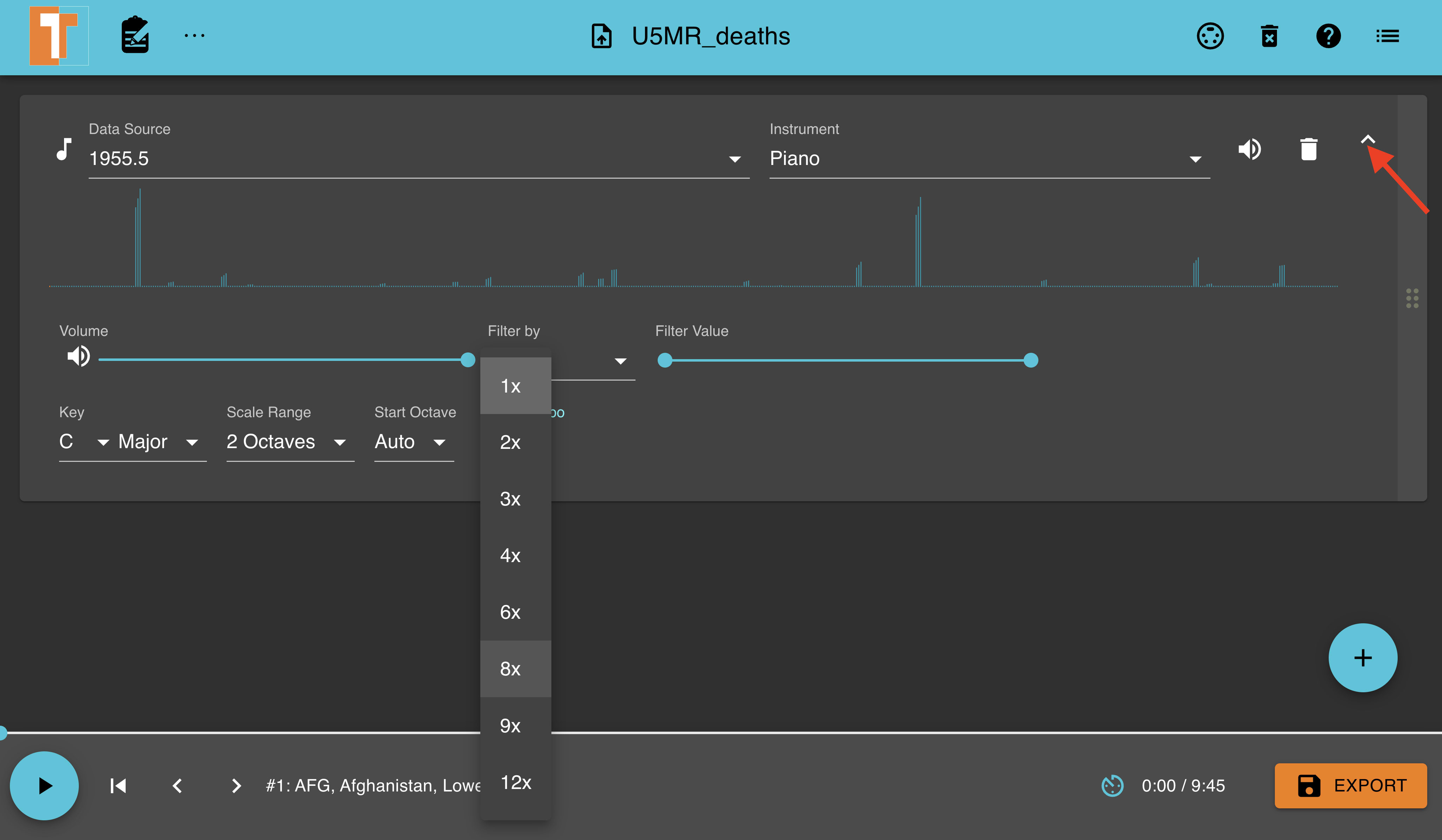
Task: Open the help question mark icon
Action: click(1328, 36)
